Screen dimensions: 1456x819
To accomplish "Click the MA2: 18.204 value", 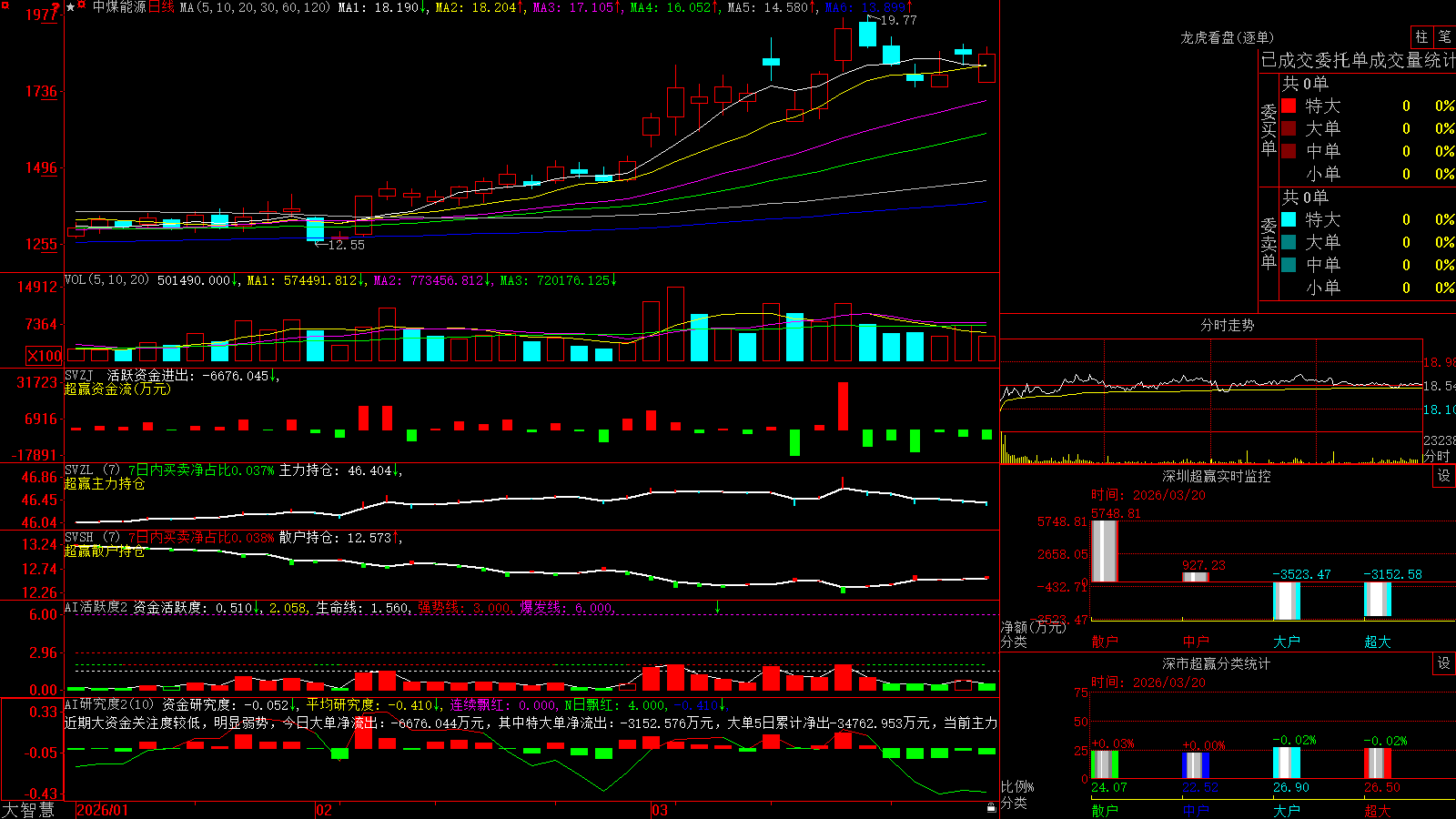I will point(476,7).
